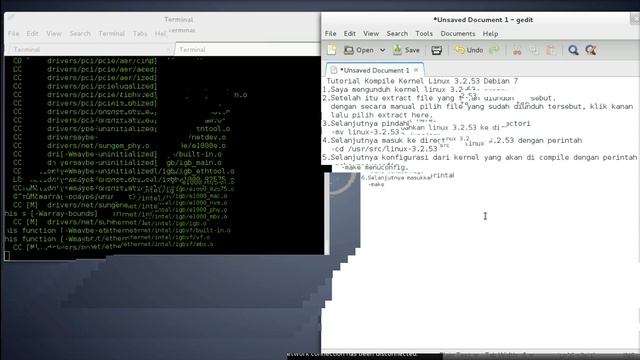Click the Redo arrow icon in gedit
The image size is (640, 360).
click(x=494, y=50)
